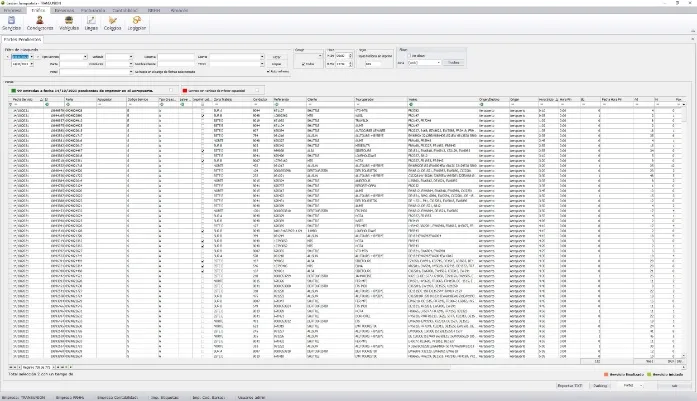Open the Contabilidad ribbon tab

pos(125,10)
